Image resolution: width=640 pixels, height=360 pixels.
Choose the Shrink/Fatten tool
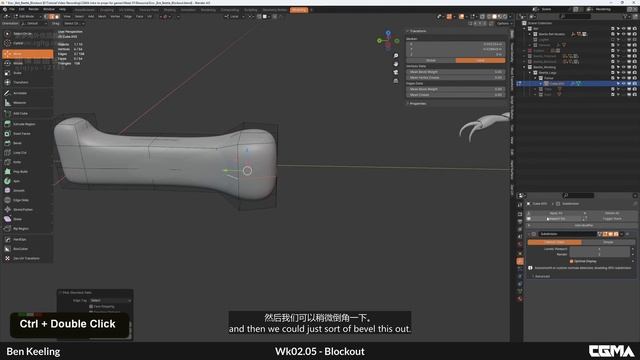[27, 210]
